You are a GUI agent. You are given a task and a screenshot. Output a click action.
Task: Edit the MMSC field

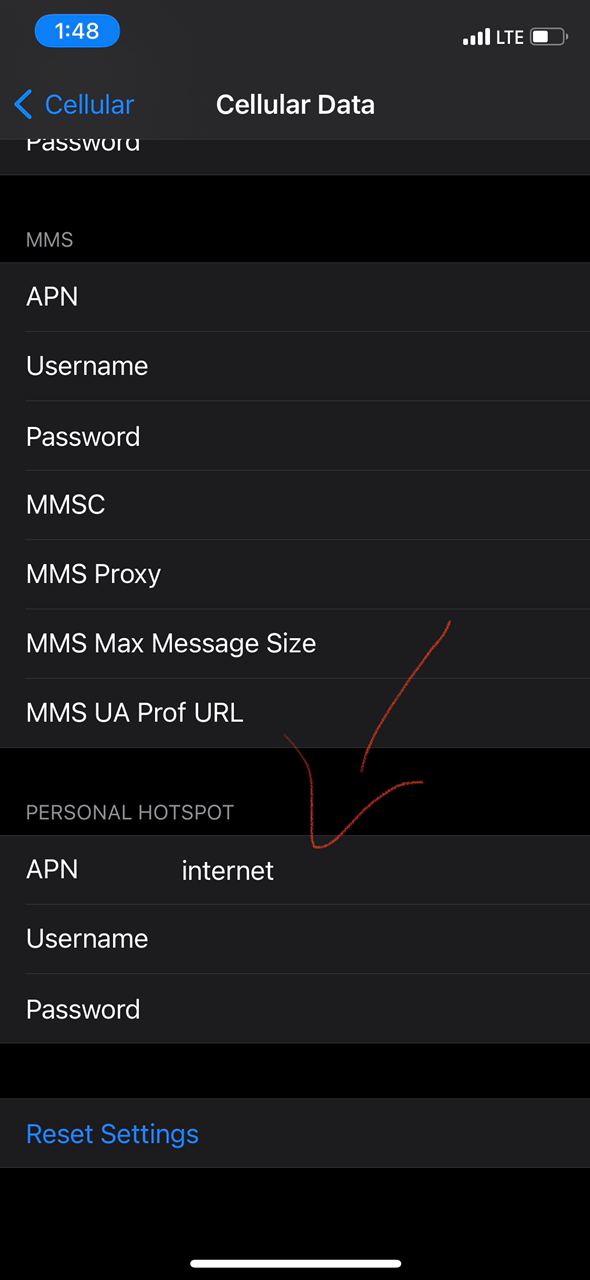pyautogui.click(x=295, y=505)
